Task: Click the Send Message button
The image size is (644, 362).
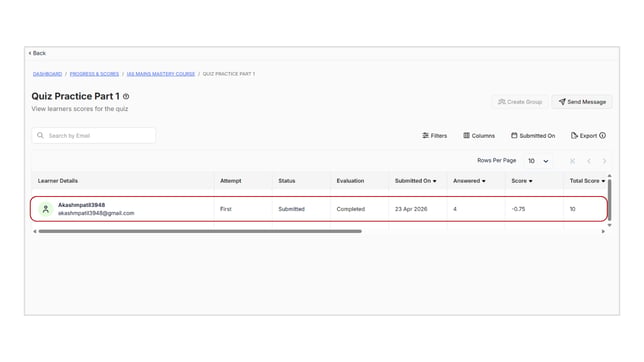Action: click(582, 102)
